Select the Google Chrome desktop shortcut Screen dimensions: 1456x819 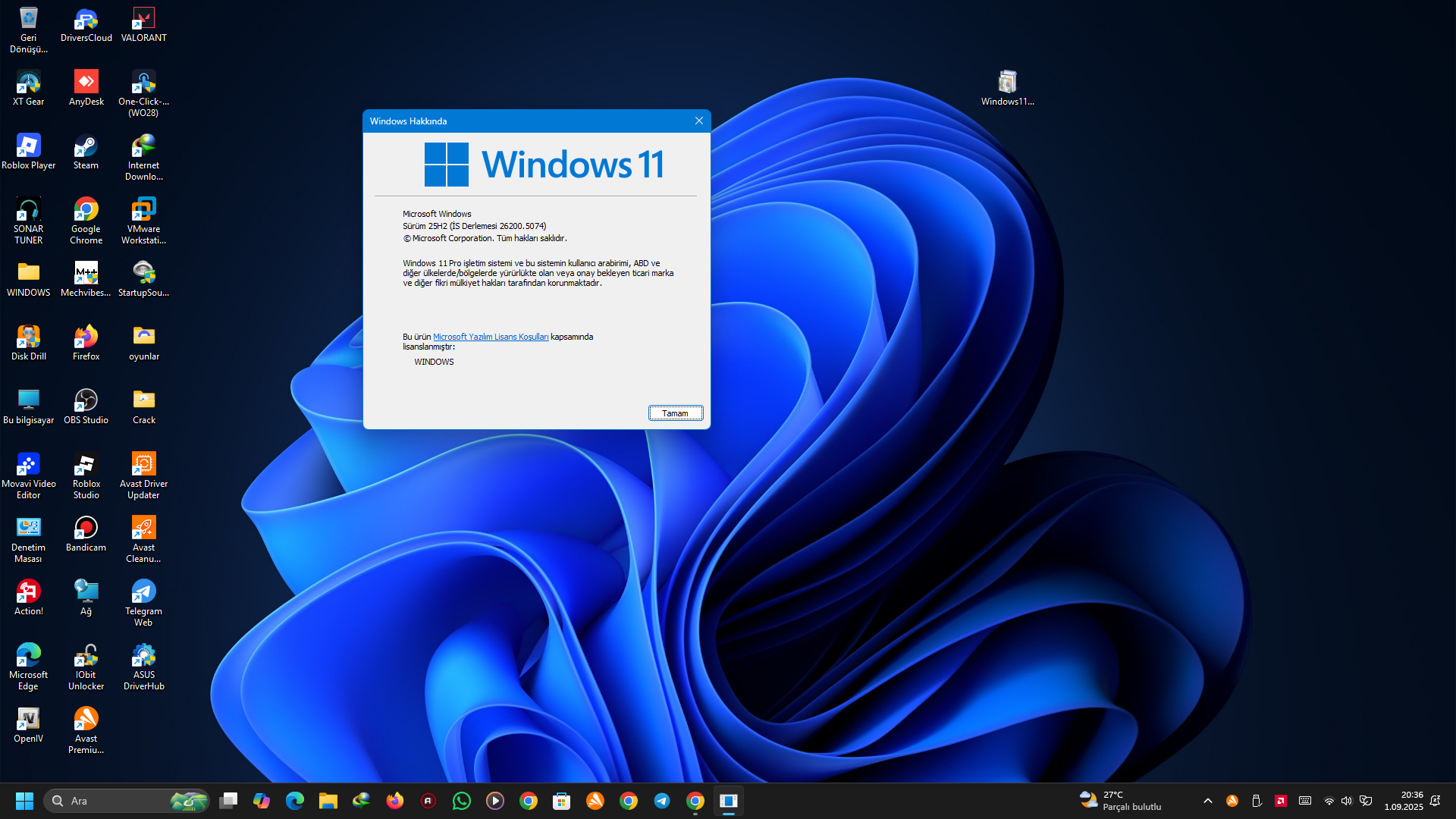[86, 221]
